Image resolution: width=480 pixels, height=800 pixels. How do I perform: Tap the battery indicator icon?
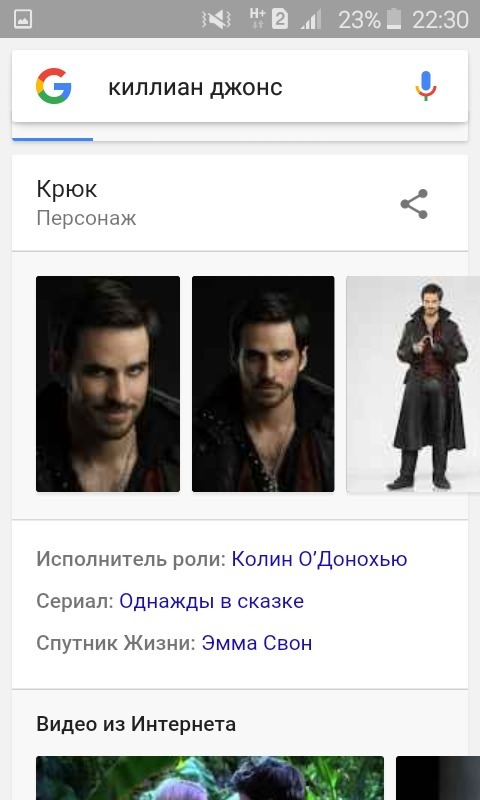394,19
